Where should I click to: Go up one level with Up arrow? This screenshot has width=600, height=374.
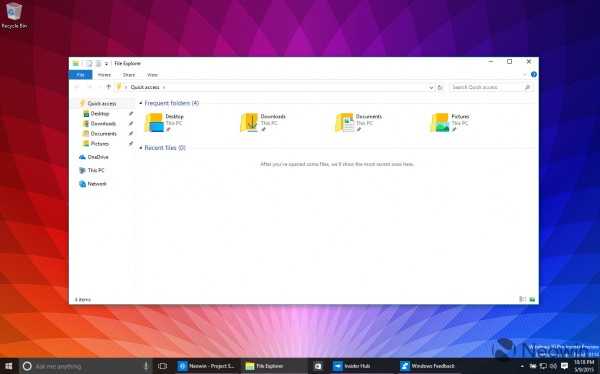(109, 87)
